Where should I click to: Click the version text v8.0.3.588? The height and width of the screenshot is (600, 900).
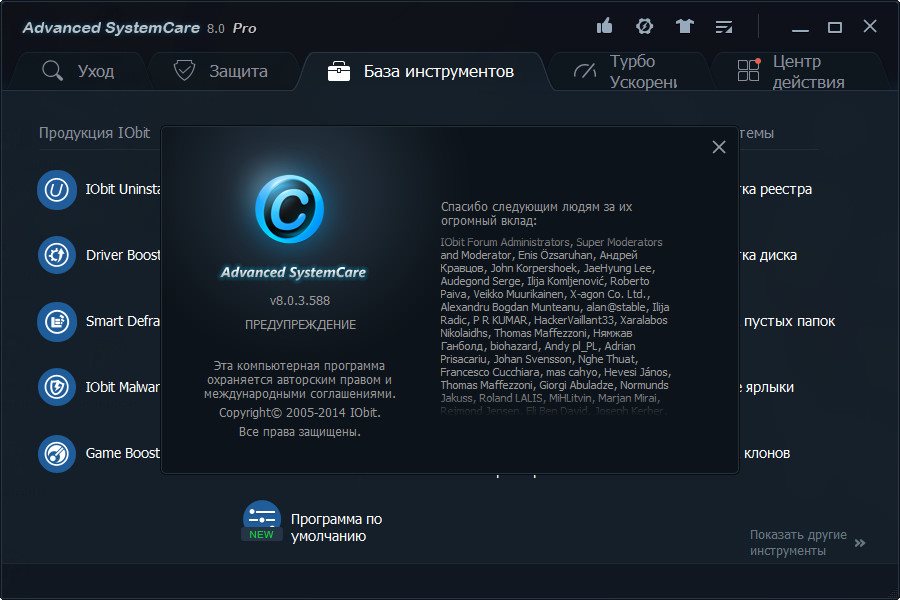[x=300, y=300]
